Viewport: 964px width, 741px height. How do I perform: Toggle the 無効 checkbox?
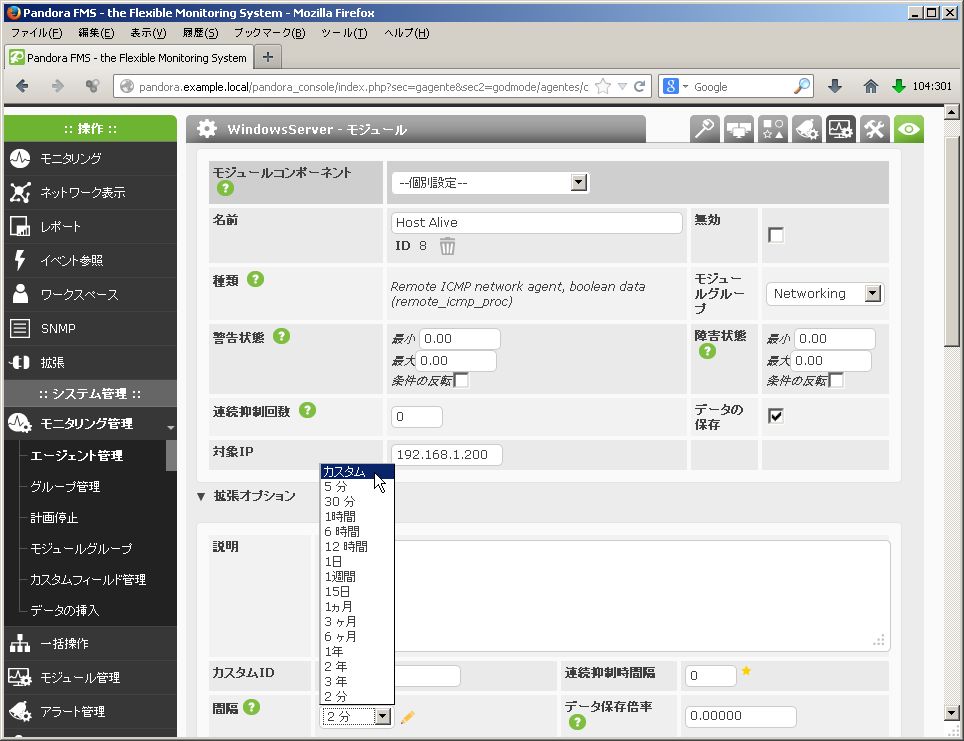(x=776, y=235)
